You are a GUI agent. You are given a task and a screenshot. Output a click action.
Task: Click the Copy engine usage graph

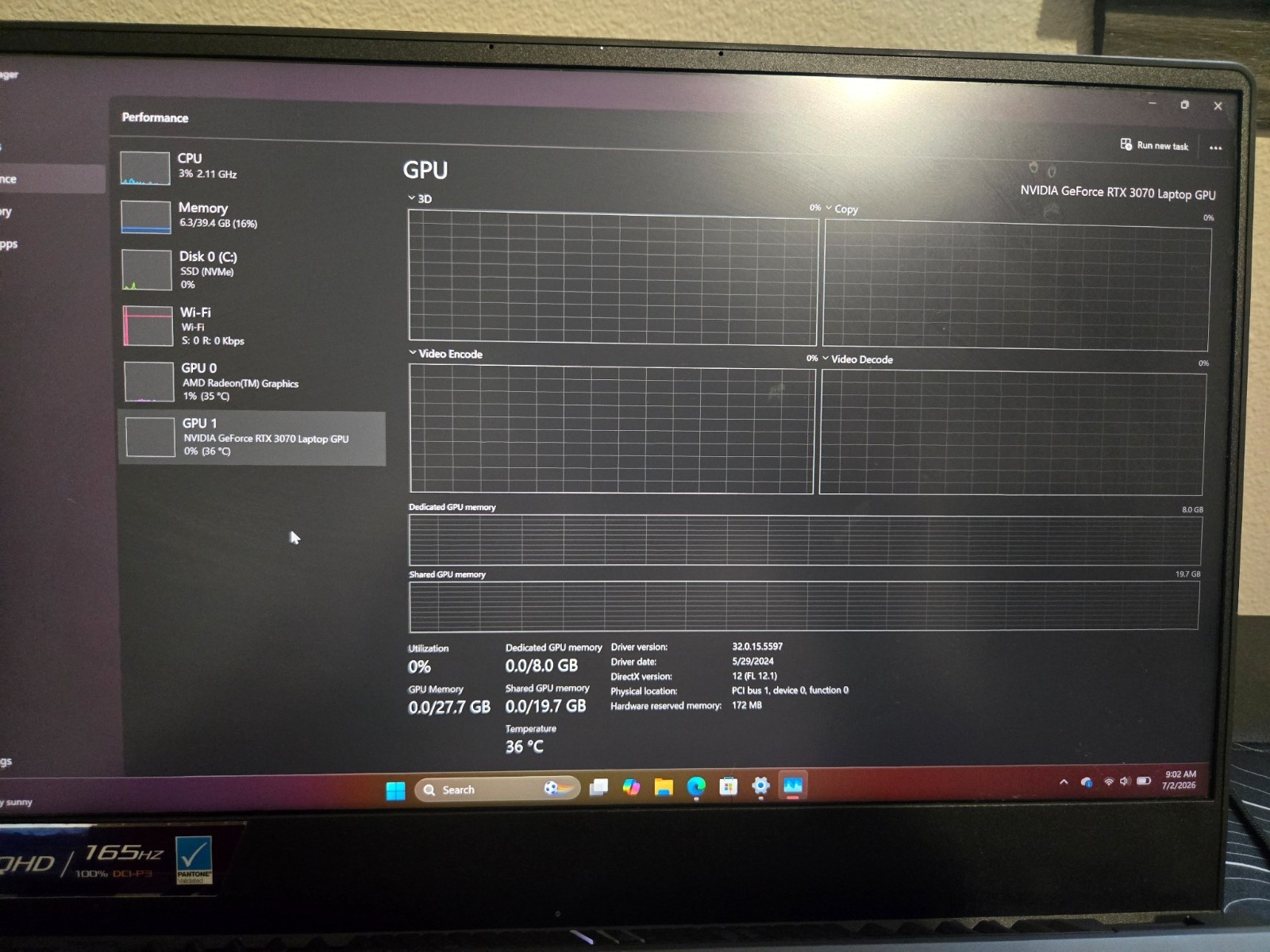click(1017, 285)
